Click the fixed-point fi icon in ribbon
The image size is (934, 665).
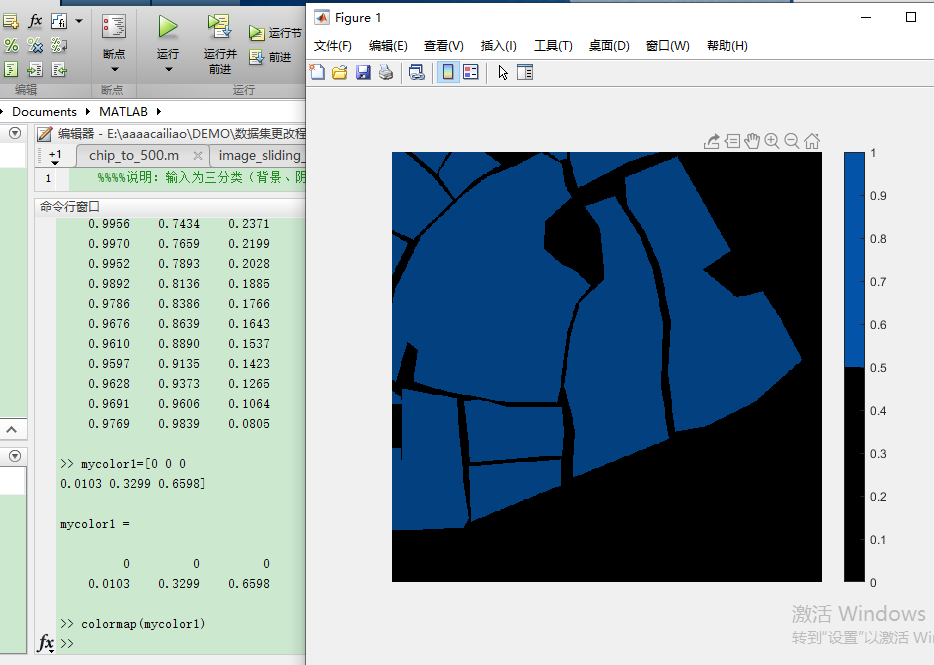[59, 21]
